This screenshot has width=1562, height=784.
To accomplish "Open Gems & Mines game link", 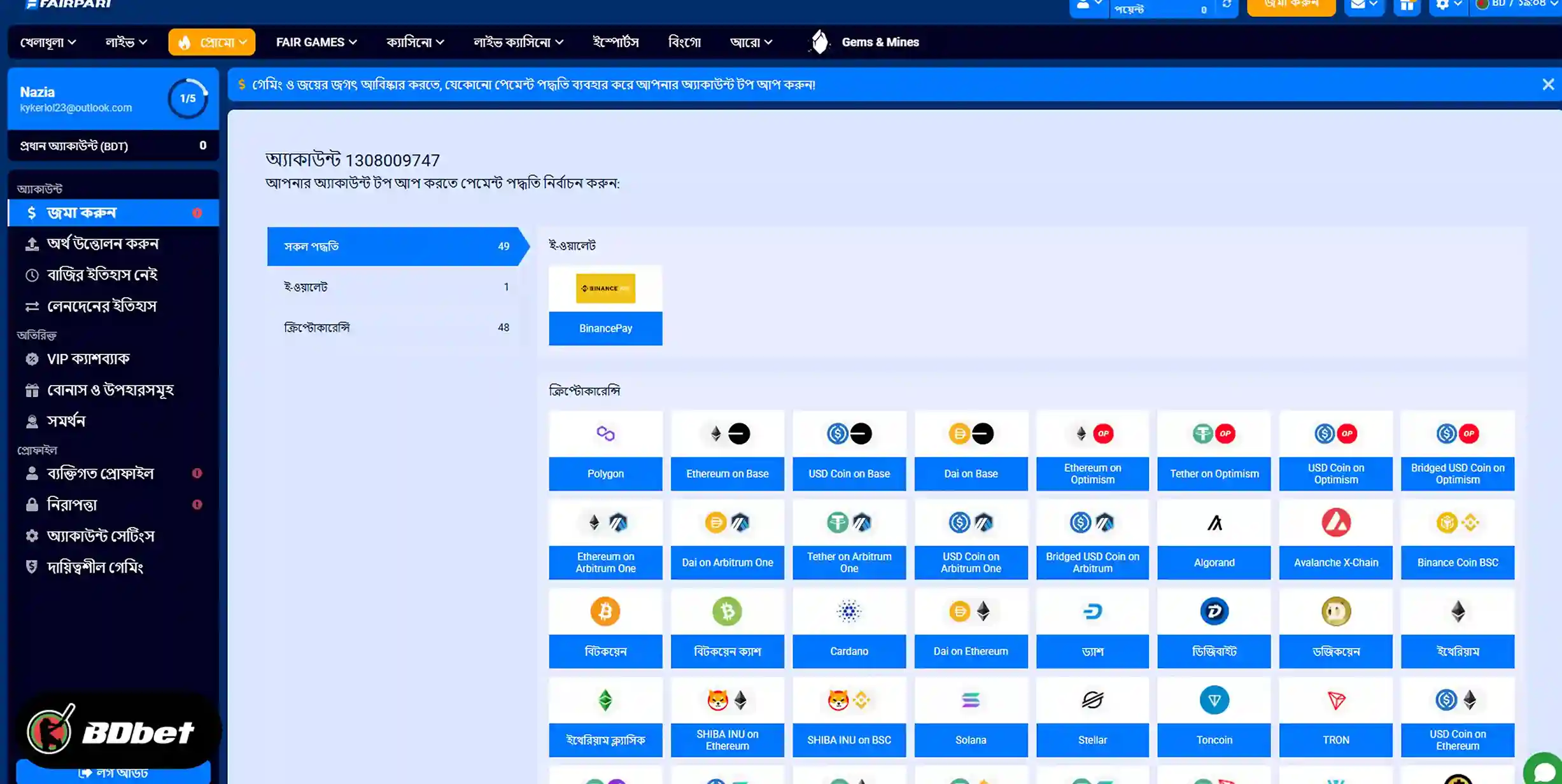I will pos(864,42).
